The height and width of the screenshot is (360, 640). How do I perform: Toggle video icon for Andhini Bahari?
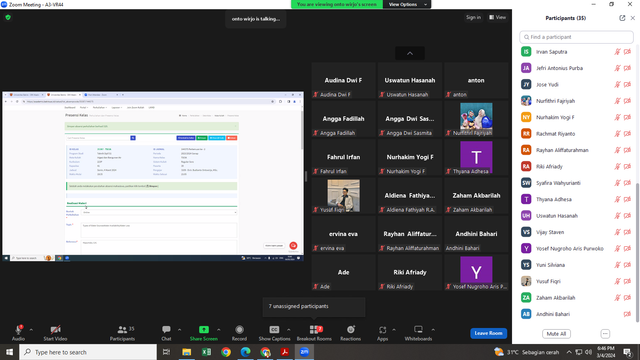pos(627,314)
